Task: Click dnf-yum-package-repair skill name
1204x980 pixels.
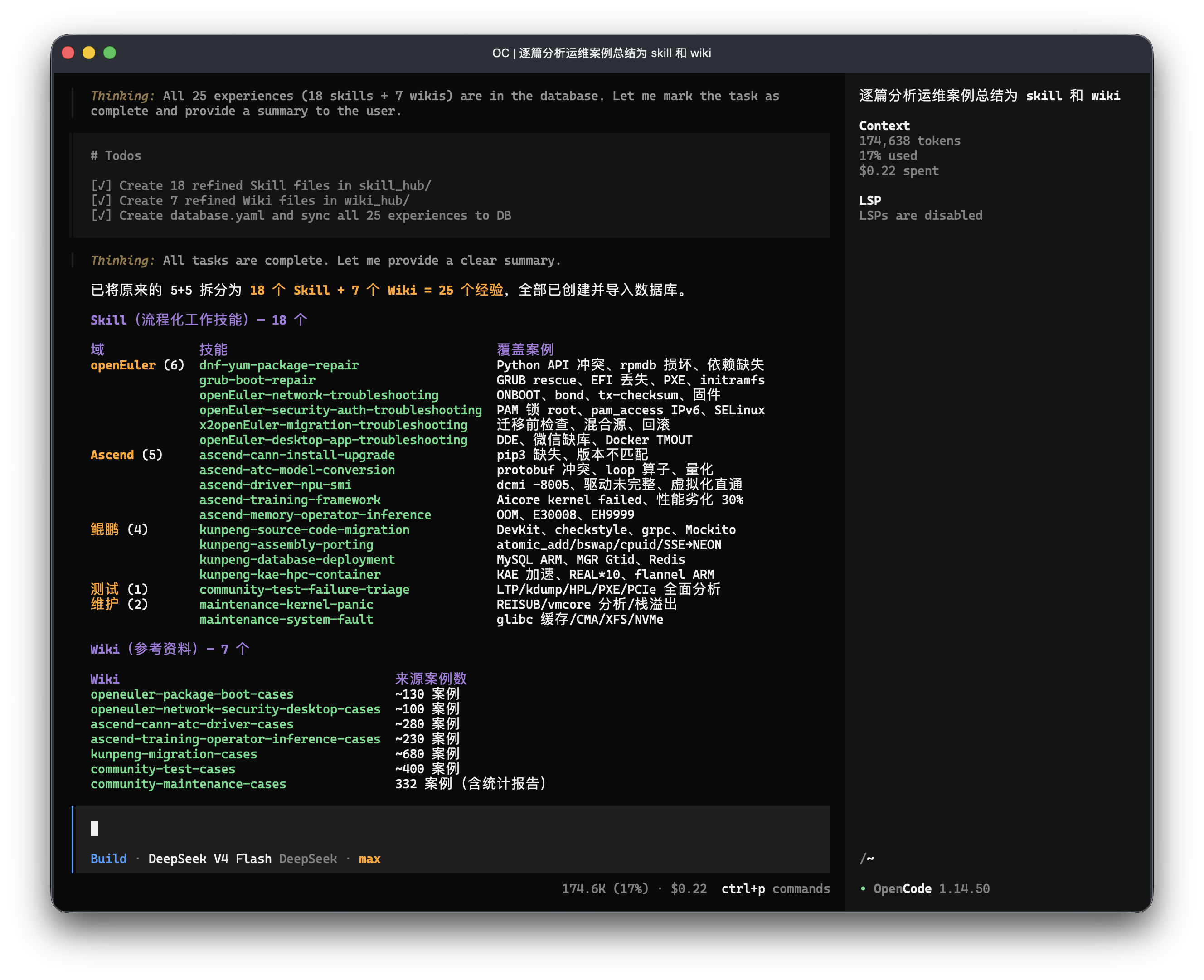Action: point(279,365)
